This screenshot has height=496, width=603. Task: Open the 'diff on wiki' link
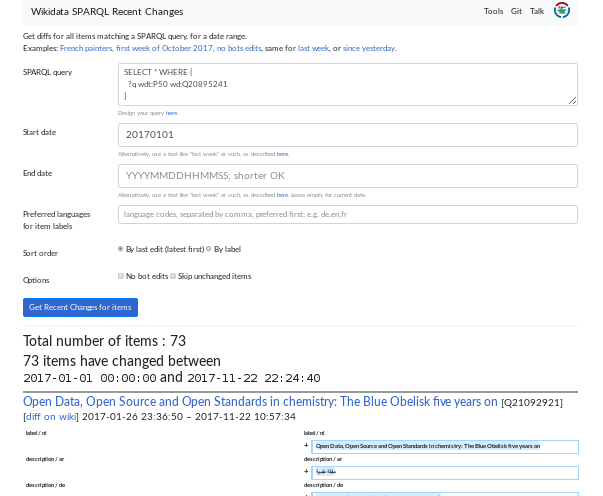(51, 417)
